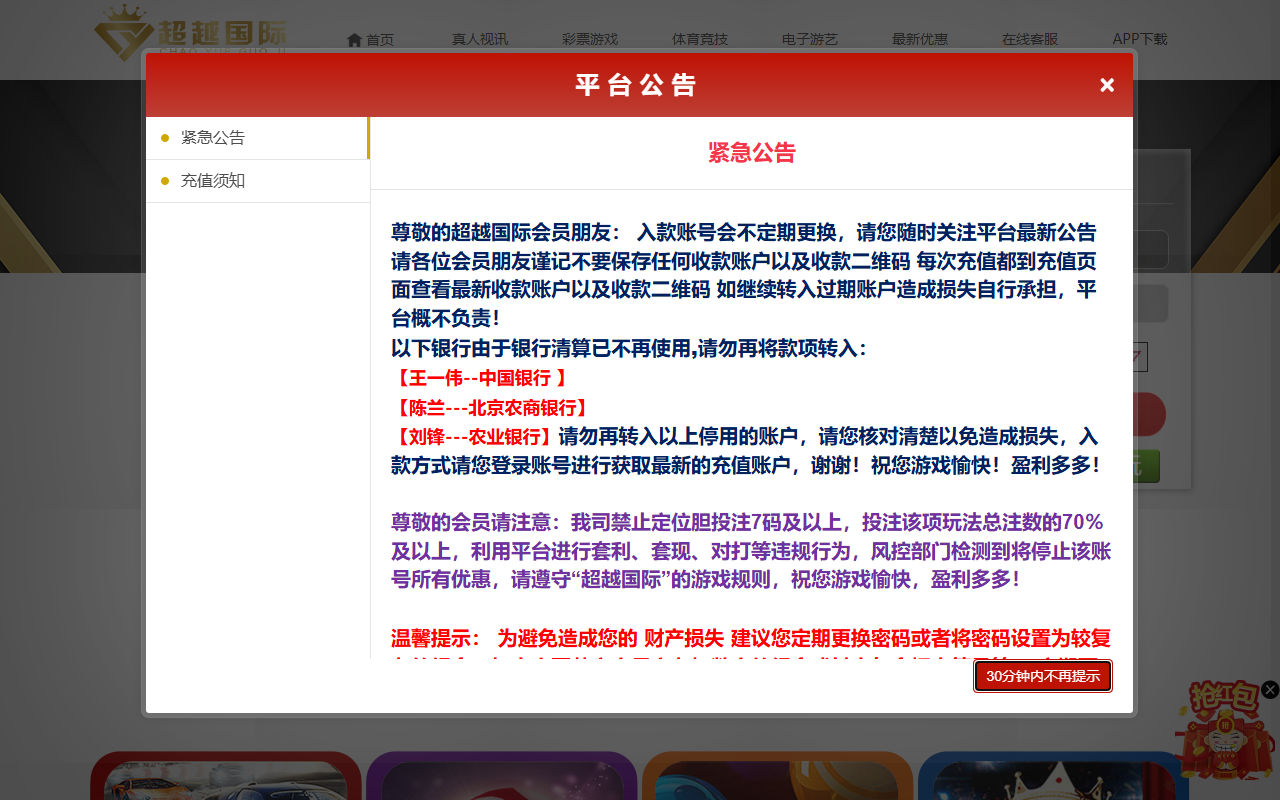Viewport: 1280px width, 800px height.
Task: Click the purple game category thumbnail
Action: 502,776
